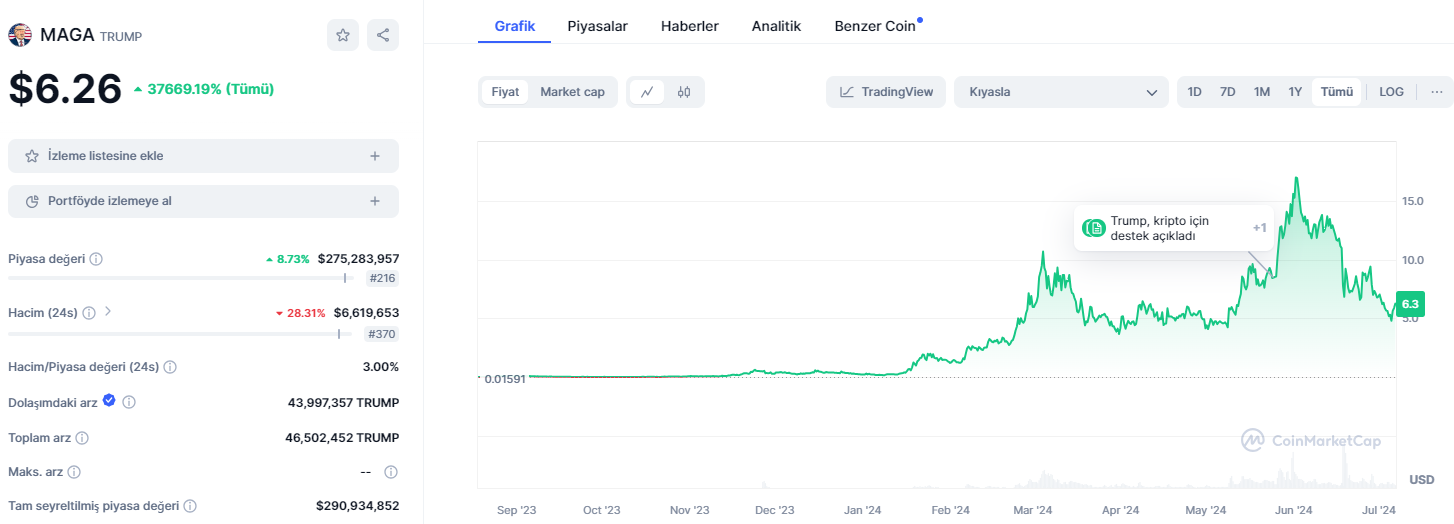Click the İzleme listesine ekle button
1454x524 pixels.
(203, 156)
